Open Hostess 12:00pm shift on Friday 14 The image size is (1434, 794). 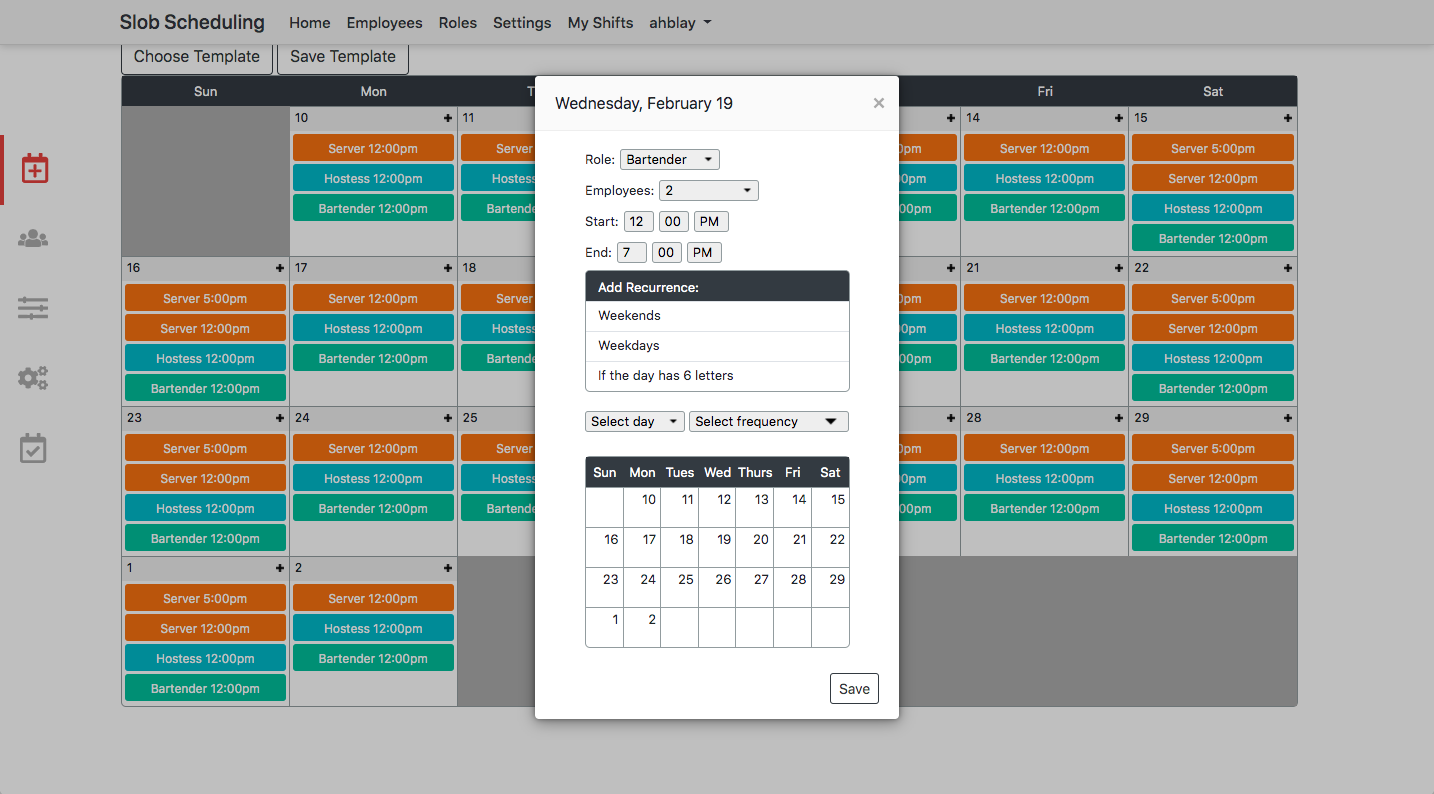click(1044, 179)
